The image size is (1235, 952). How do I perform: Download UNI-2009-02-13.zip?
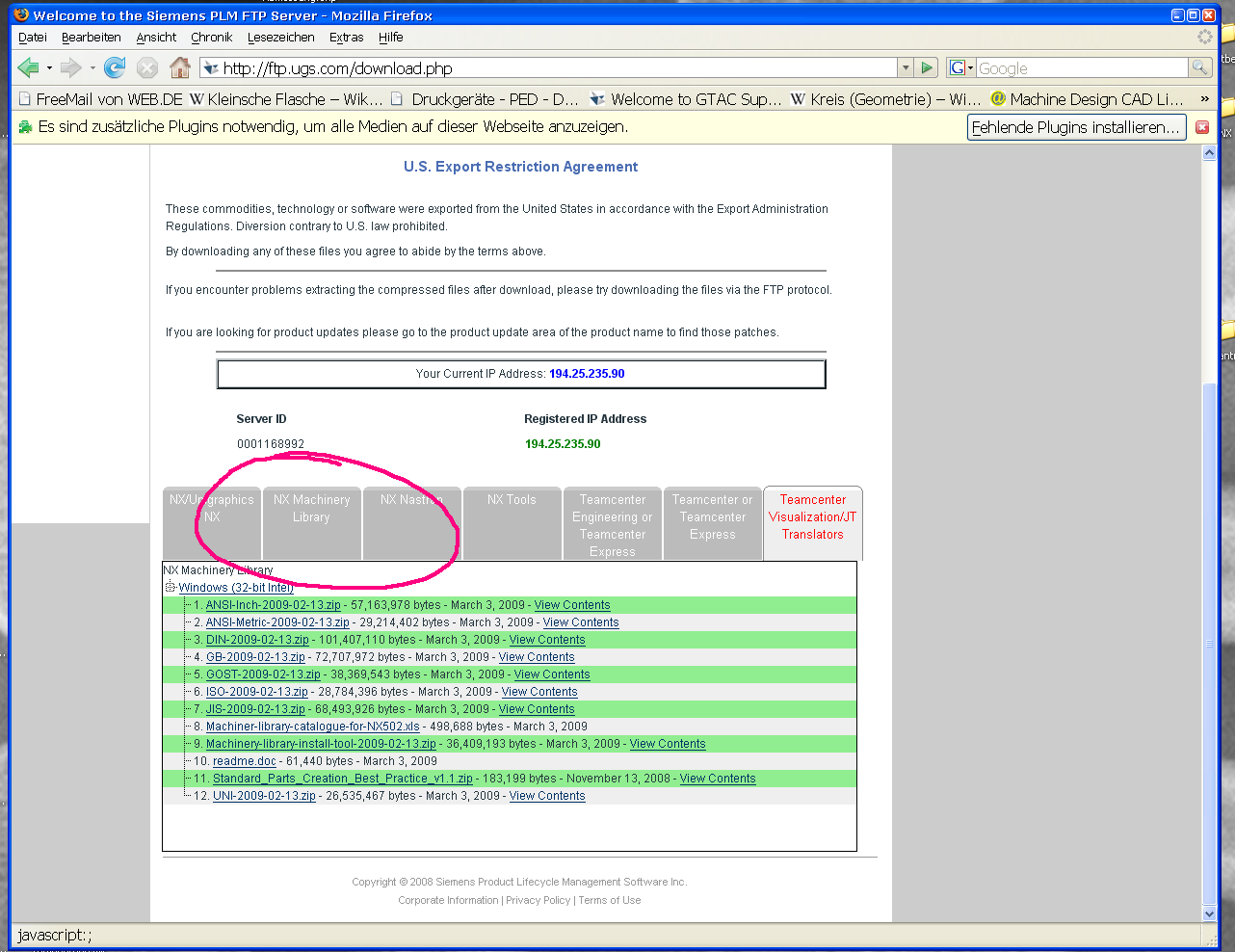(264, 796)
